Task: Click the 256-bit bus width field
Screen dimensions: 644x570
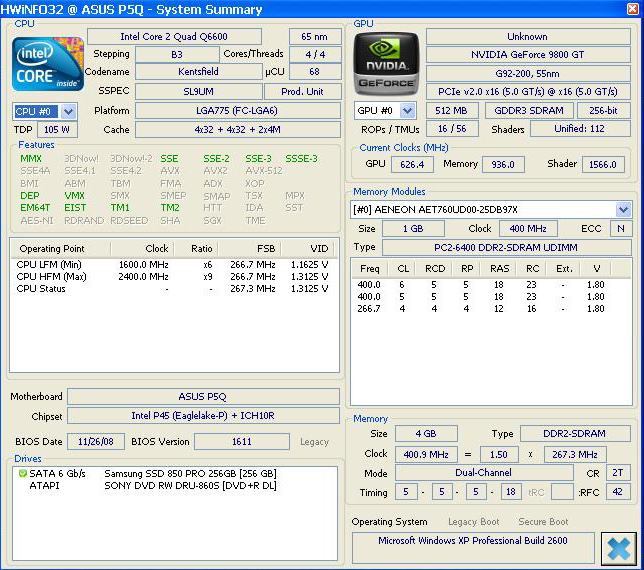Action: (603, 110)
